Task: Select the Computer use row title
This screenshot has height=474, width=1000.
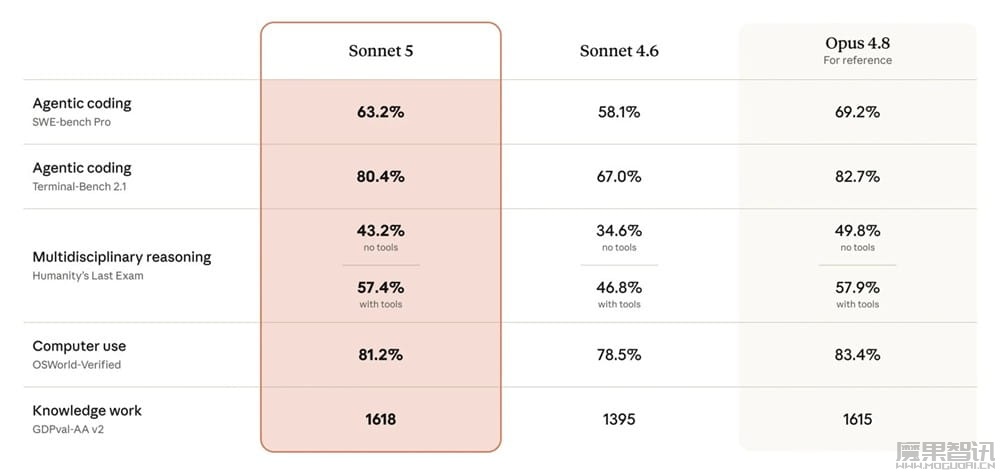Action: (79, 346)
